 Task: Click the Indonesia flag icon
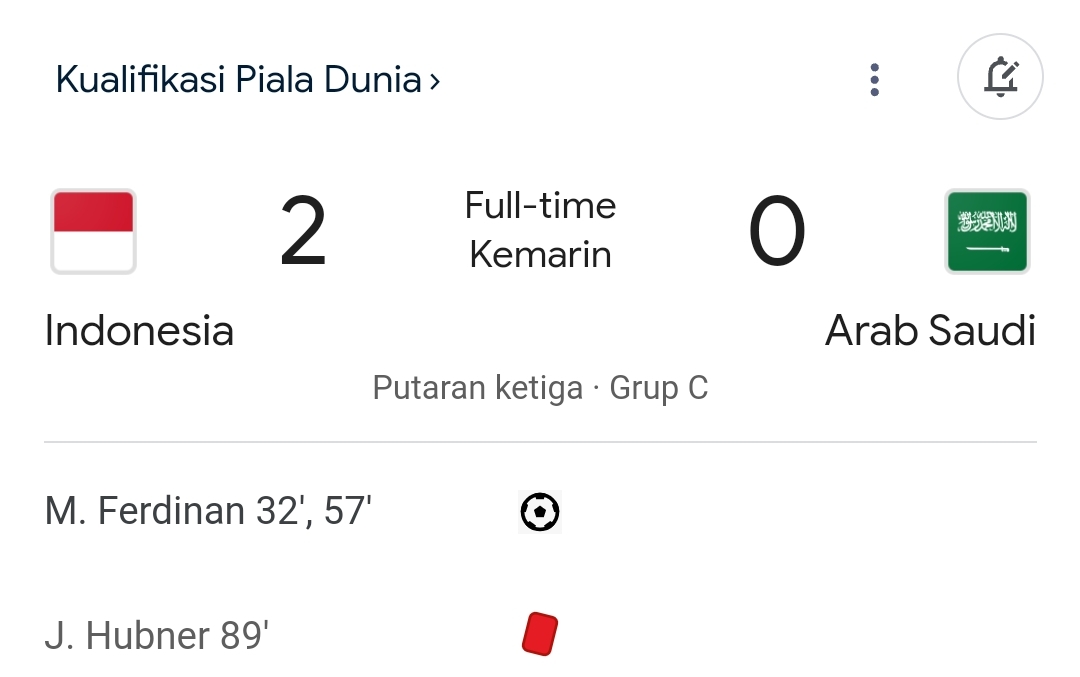point(93,231)
